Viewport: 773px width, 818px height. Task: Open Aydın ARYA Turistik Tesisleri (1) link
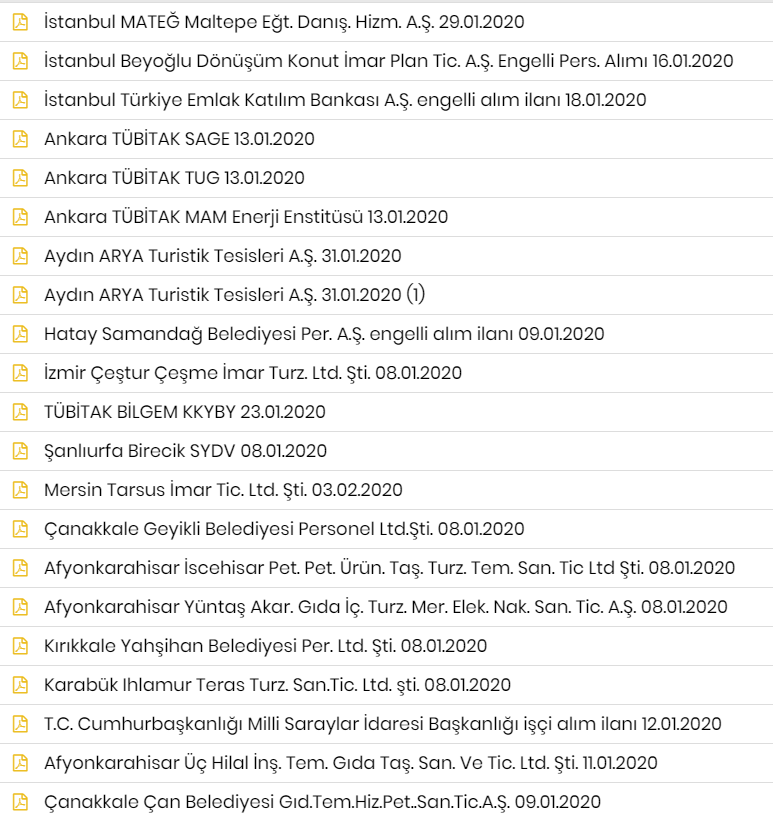point(235,295)
